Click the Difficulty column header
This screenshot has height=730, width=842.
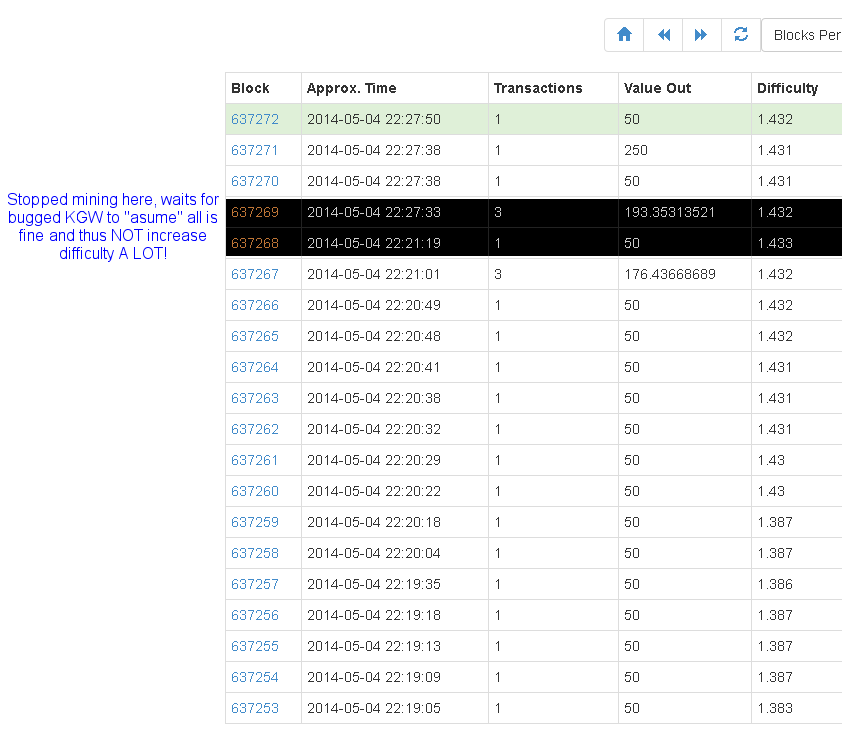tap(787, 88)
